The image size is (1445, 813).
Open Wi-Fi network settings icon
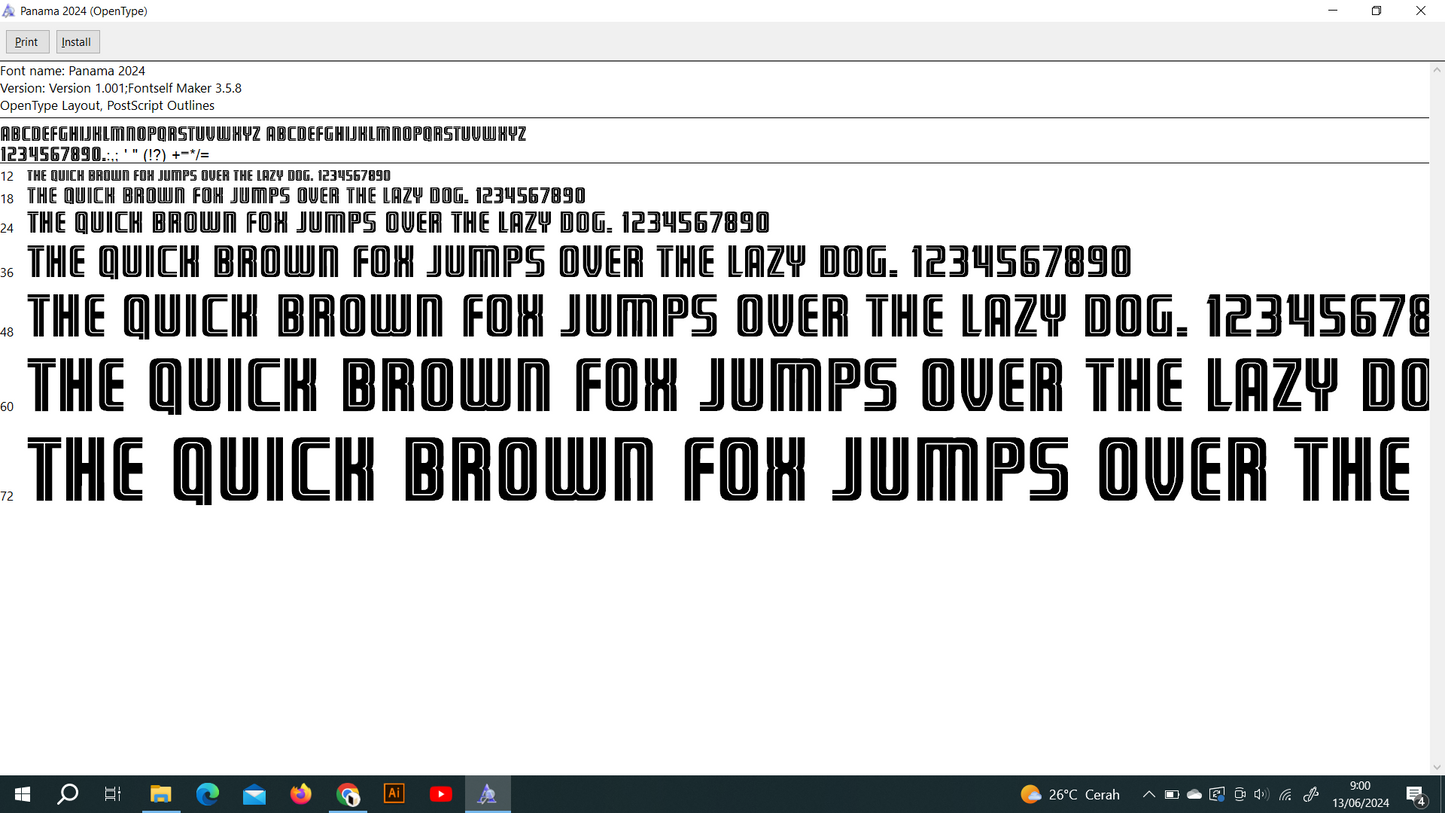pos(1286,794)
